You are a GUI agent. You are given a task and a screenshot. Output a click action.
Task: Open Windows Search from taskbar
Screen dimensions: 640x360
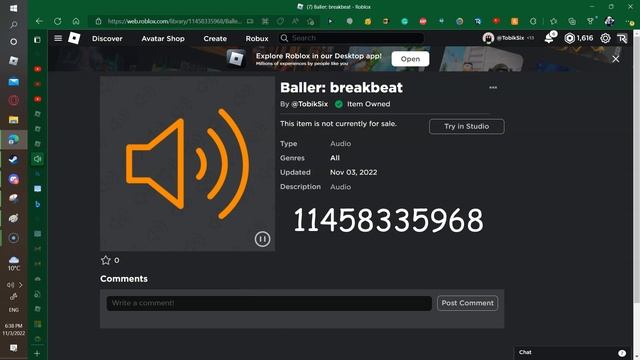point(13,25)
